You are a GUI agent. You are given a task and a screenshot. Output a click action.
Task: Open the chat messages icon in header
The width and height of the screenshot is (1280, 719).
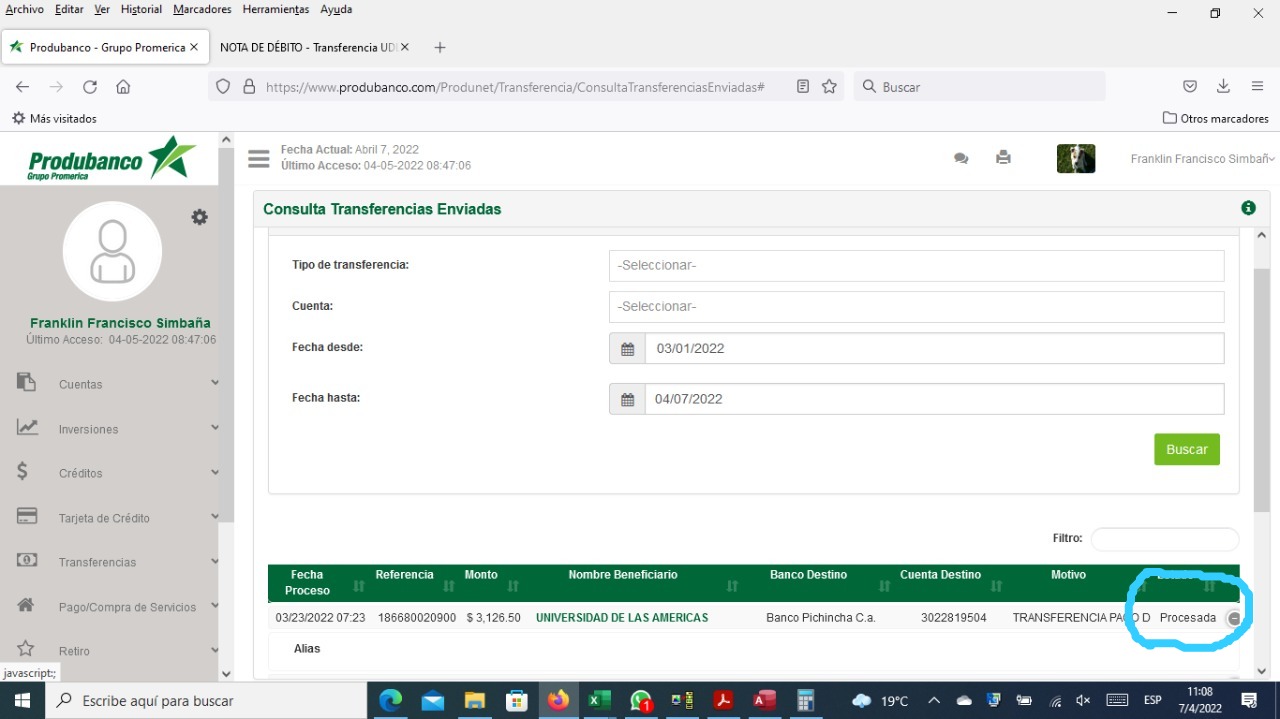961,158
